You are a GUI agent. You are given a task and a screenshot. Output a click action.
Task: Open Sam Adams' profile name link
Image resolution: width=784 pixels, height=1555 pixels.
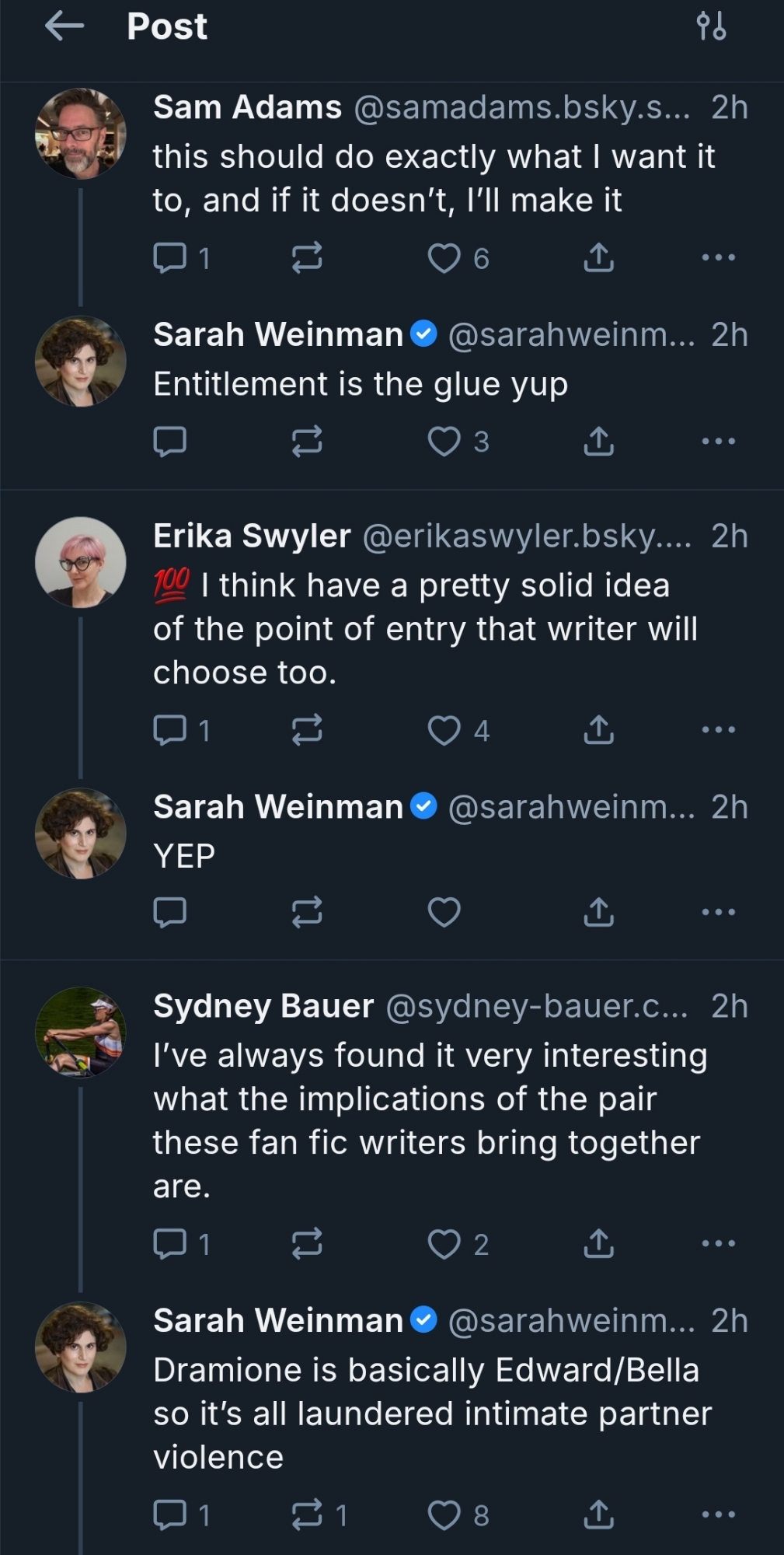point(247,107)
